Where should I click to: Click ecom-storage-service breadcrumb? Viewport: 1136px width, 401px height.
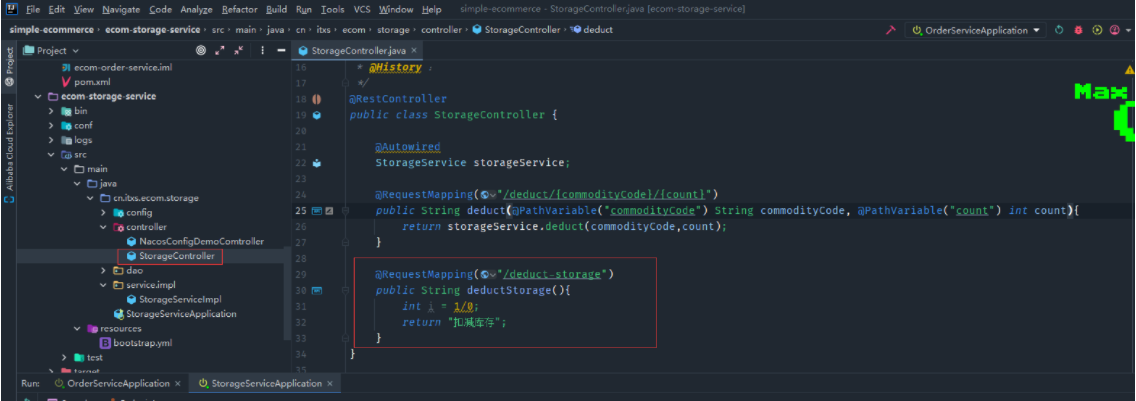pyautogui.click(x=153, y=30)
